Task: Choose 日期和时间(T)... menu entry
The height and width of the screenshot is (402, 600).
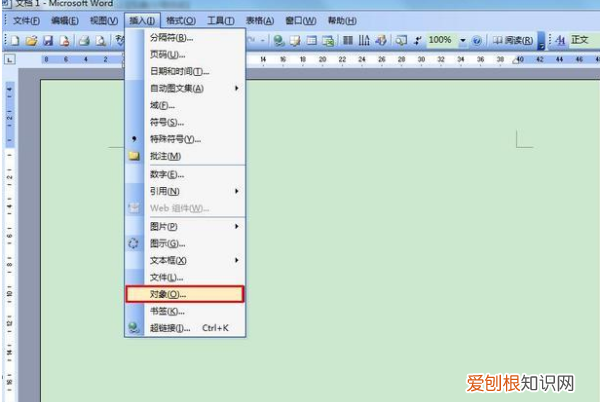Action: pyautogui.click(x=185, y=72)
